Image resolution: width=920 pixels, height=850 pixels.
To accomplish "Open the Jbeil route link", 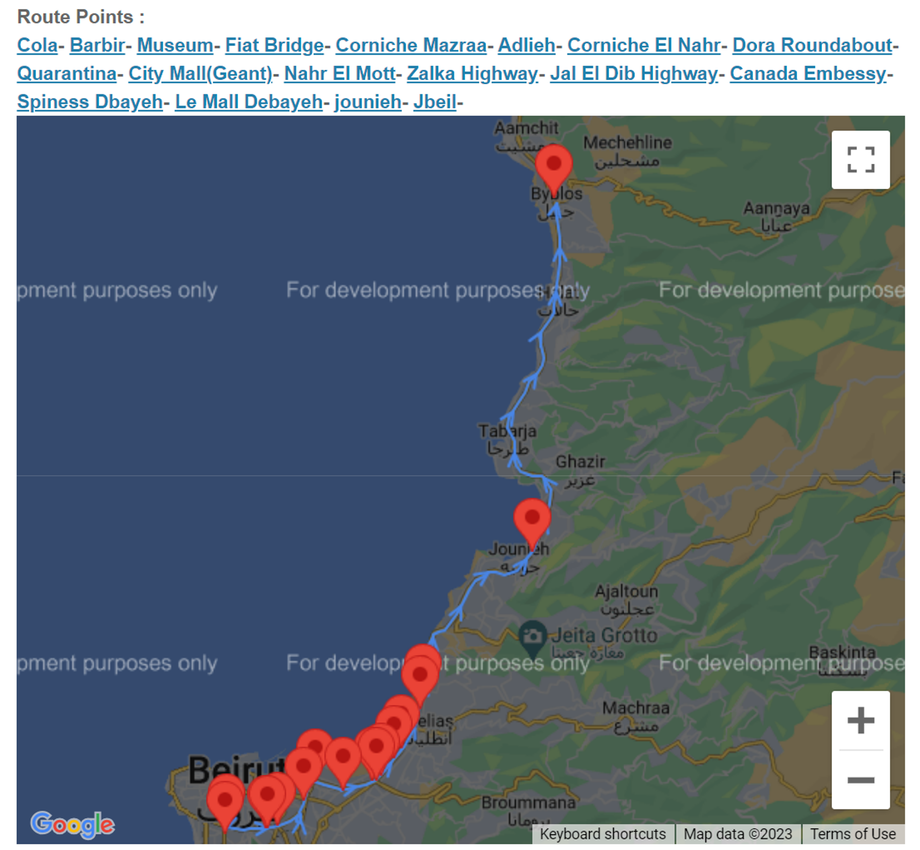I will [x=435, y=101].
